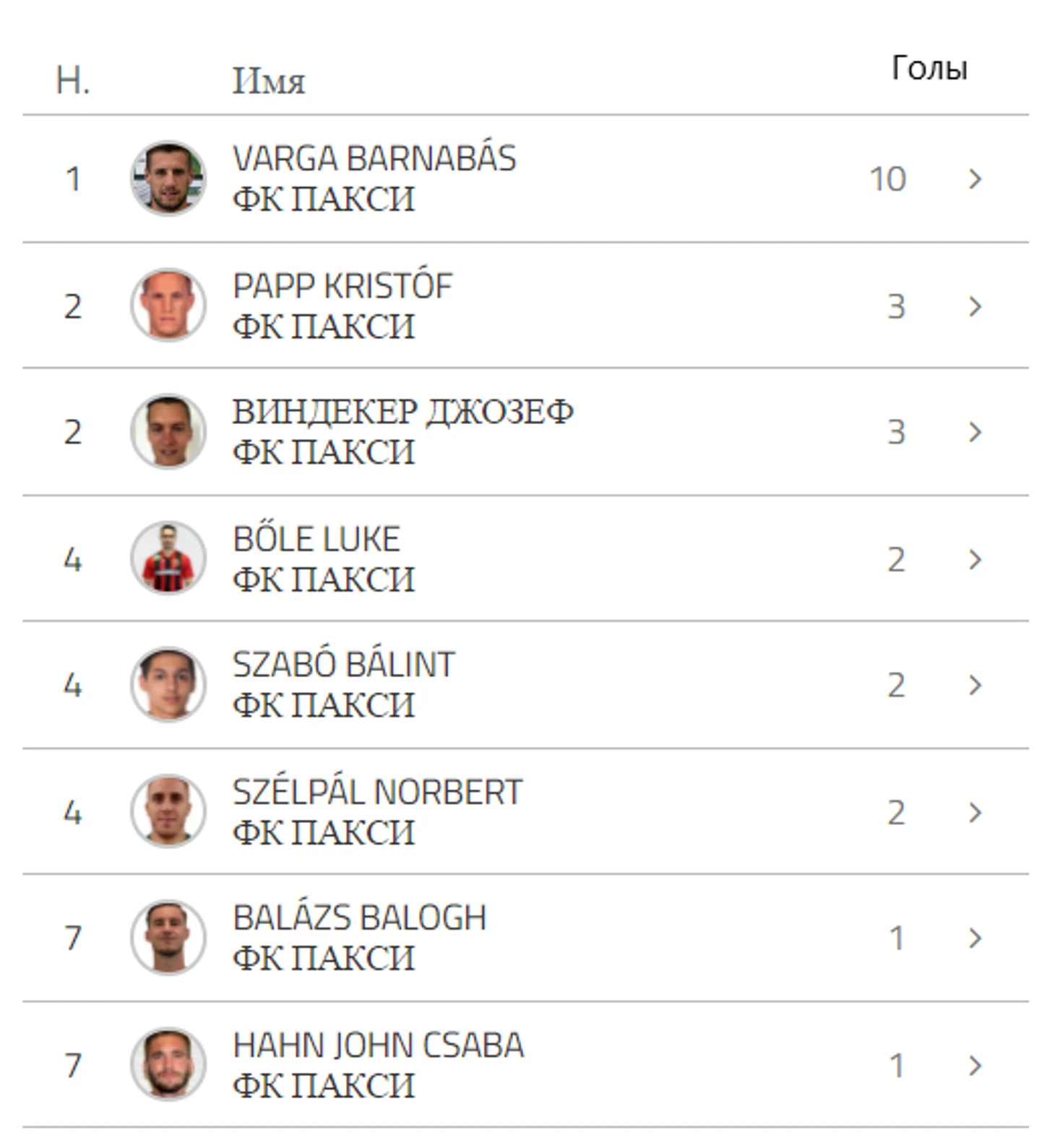Click the Н. rank column header
Viewport: 1055px width, 1148px height.
tap(73, 81)
